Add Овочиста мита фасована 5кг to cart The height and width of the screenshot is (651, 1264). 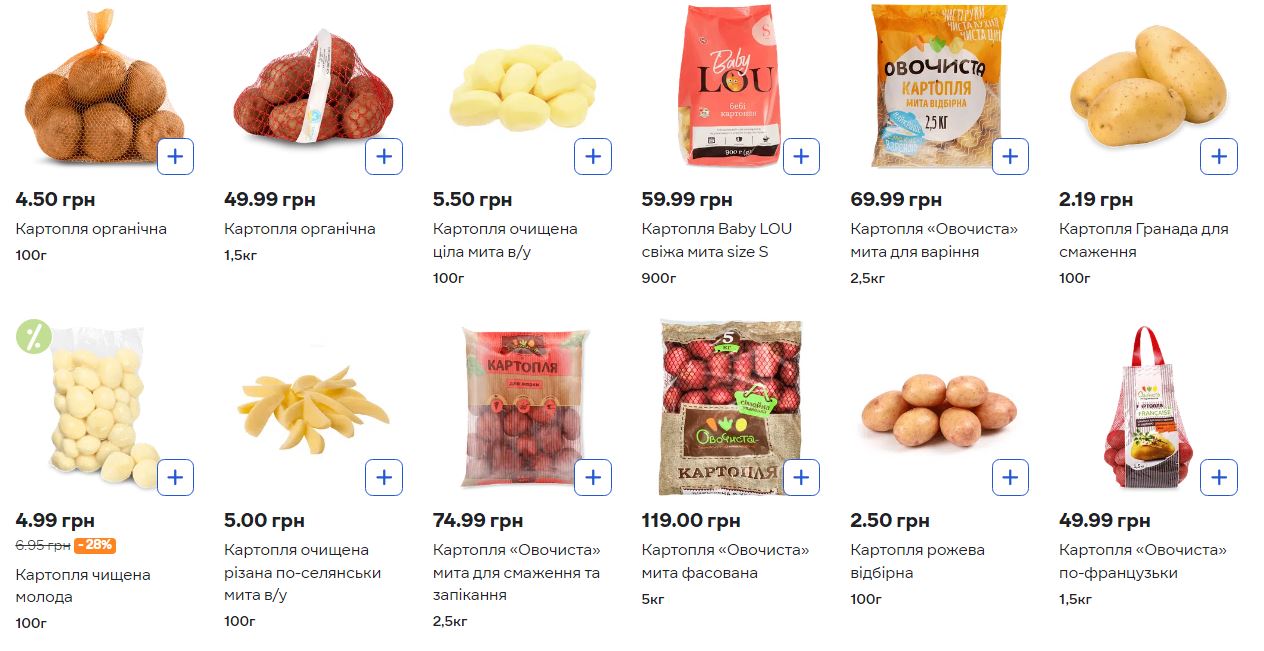(801, 477)
